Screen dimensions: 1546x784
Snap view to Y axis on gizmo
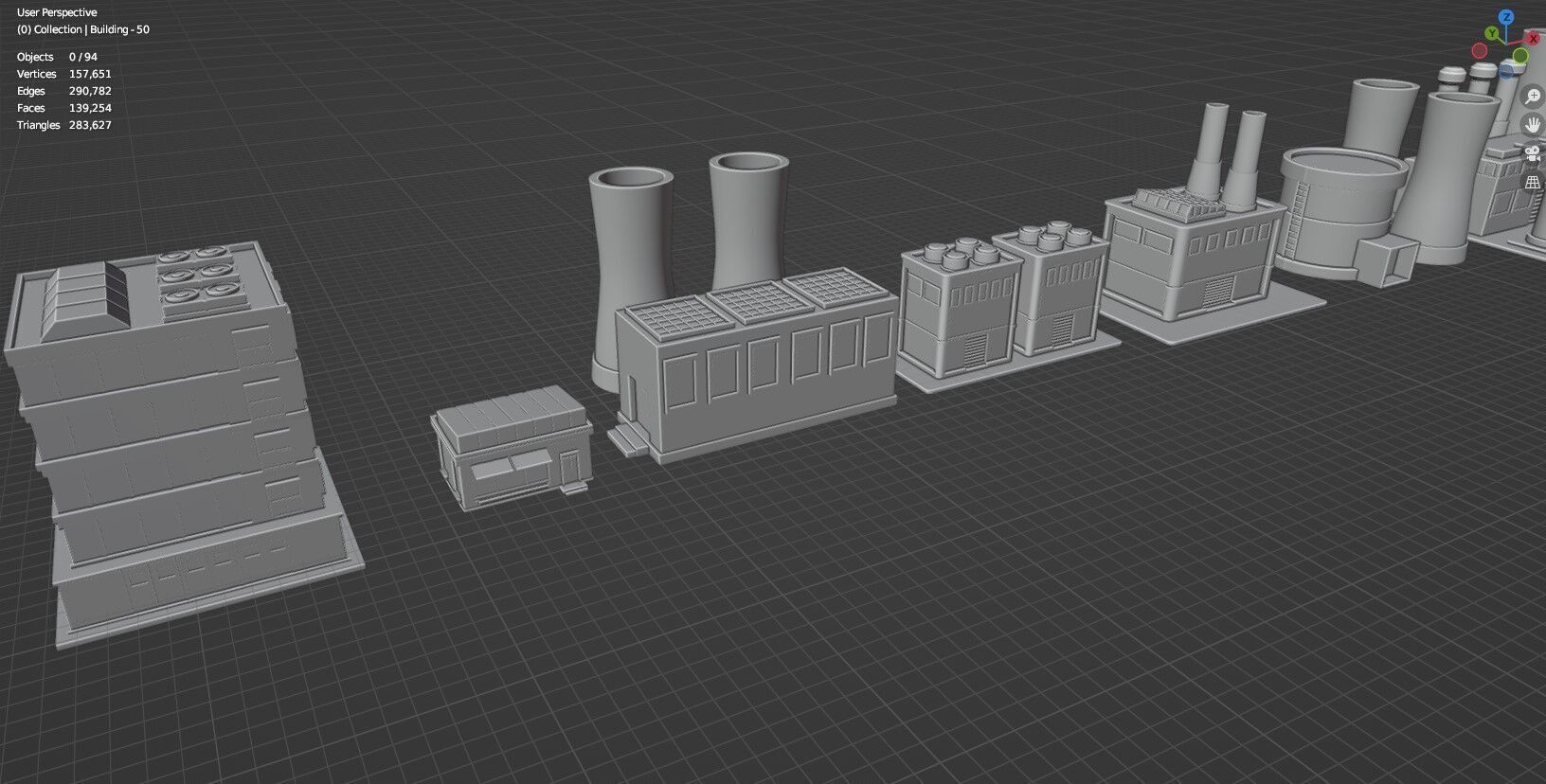coord(1492,33)
